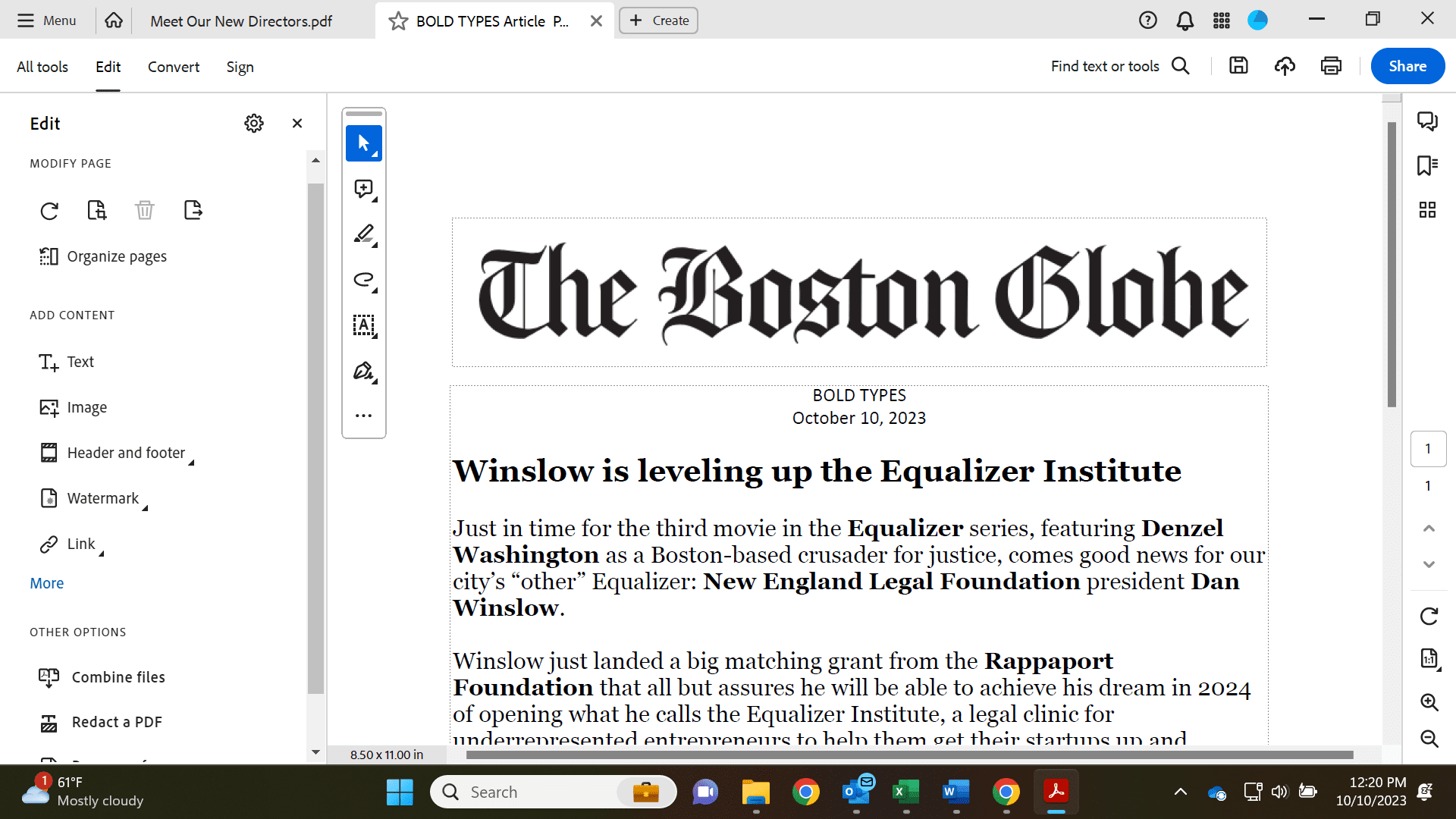Screen dimensions: 1456x819
Task: Open the page thumbnails grid icon
Action: pyautogui.click(x=1428, y=210)
